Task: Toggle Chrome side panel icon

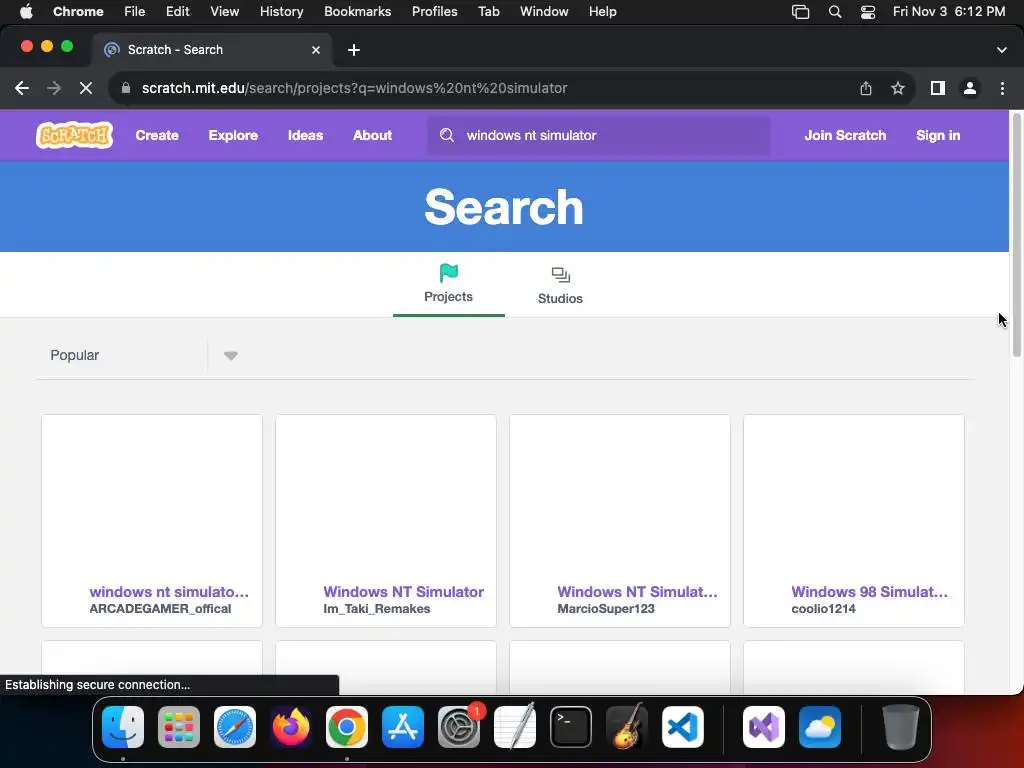Action: coord(938,88)
